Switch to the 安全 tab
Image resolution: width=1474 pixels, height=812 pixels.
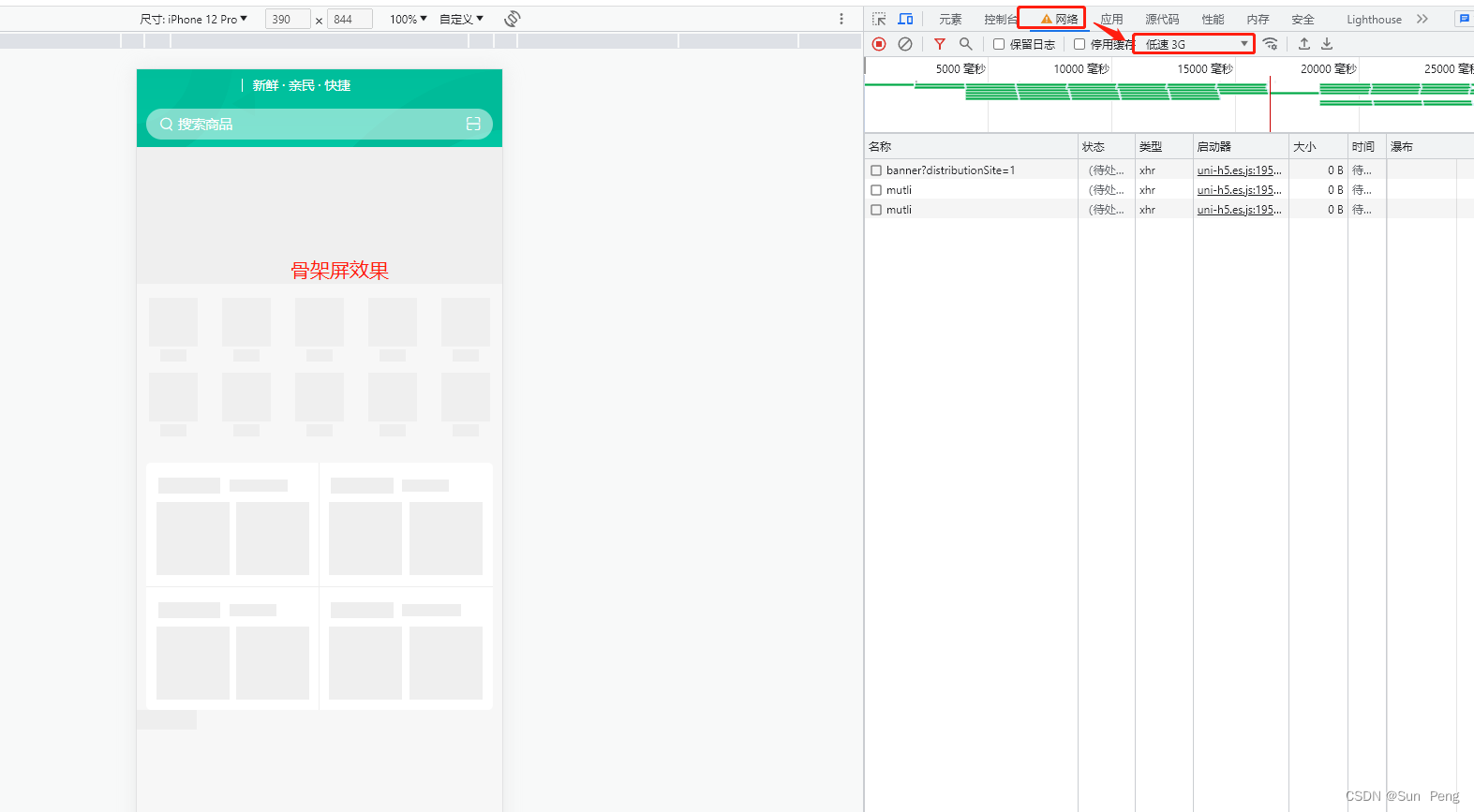(1303, 19)
